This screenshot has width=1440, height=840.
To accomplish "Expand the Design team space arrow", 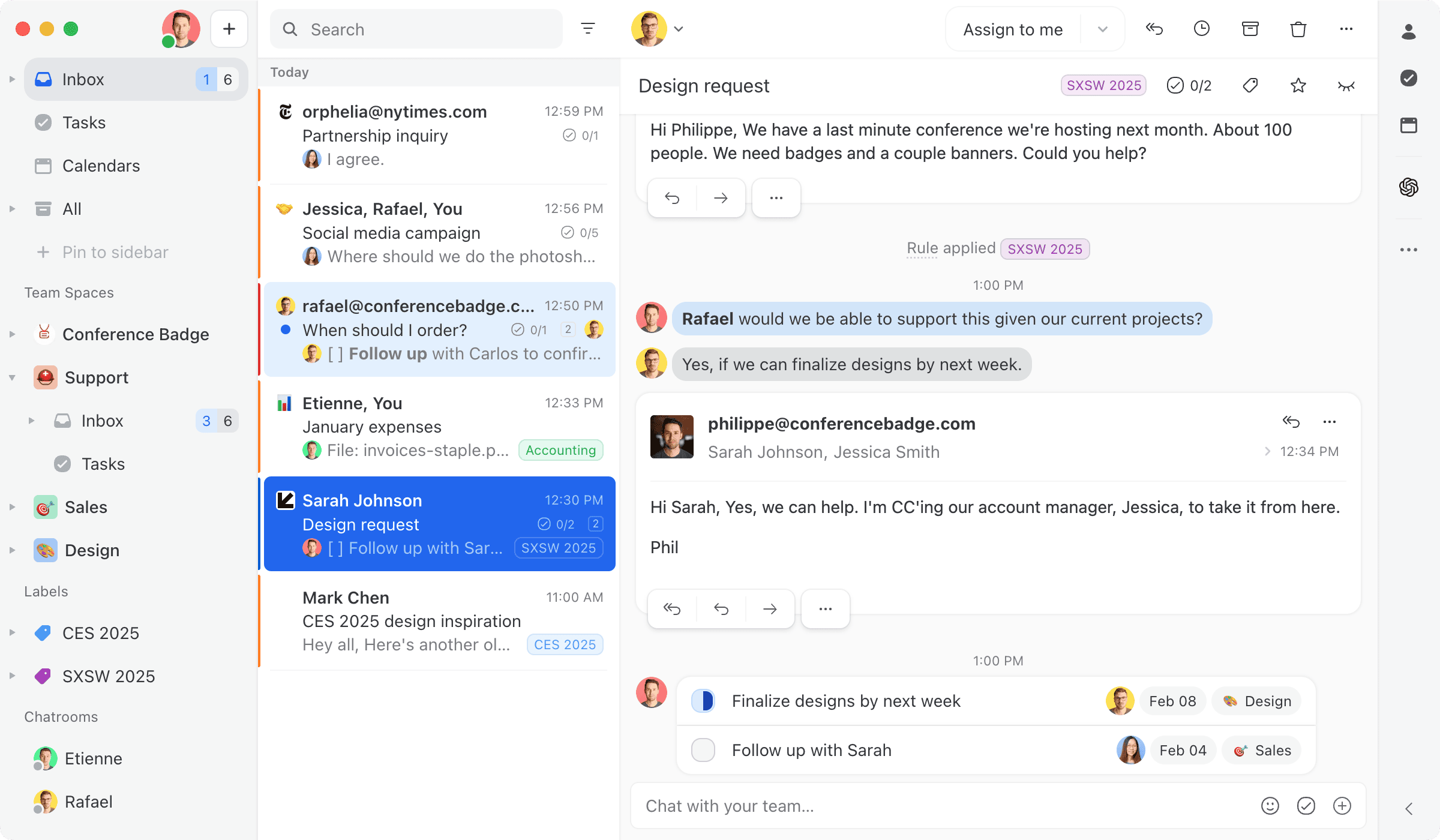I will pos(12,550).
